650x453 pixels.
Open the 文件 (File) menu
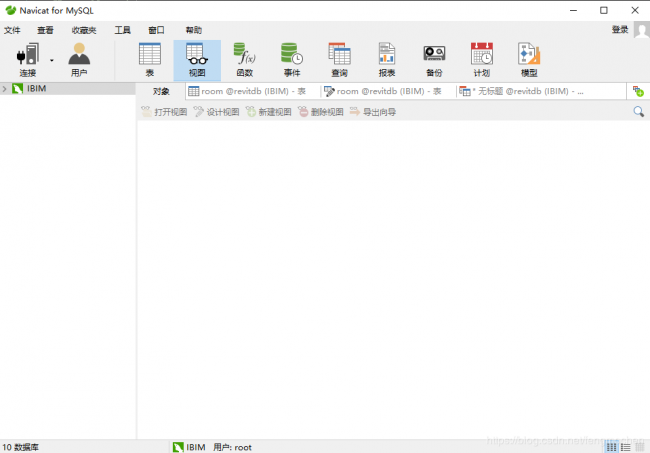tap(12, 30)
